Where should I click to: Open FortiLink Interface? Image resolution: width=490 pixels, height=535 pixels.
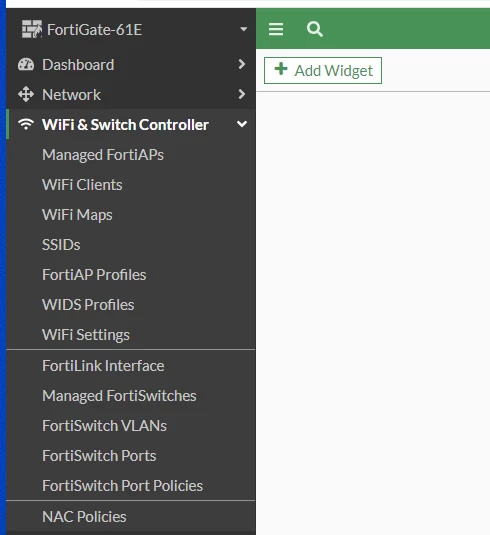[103, 366]
